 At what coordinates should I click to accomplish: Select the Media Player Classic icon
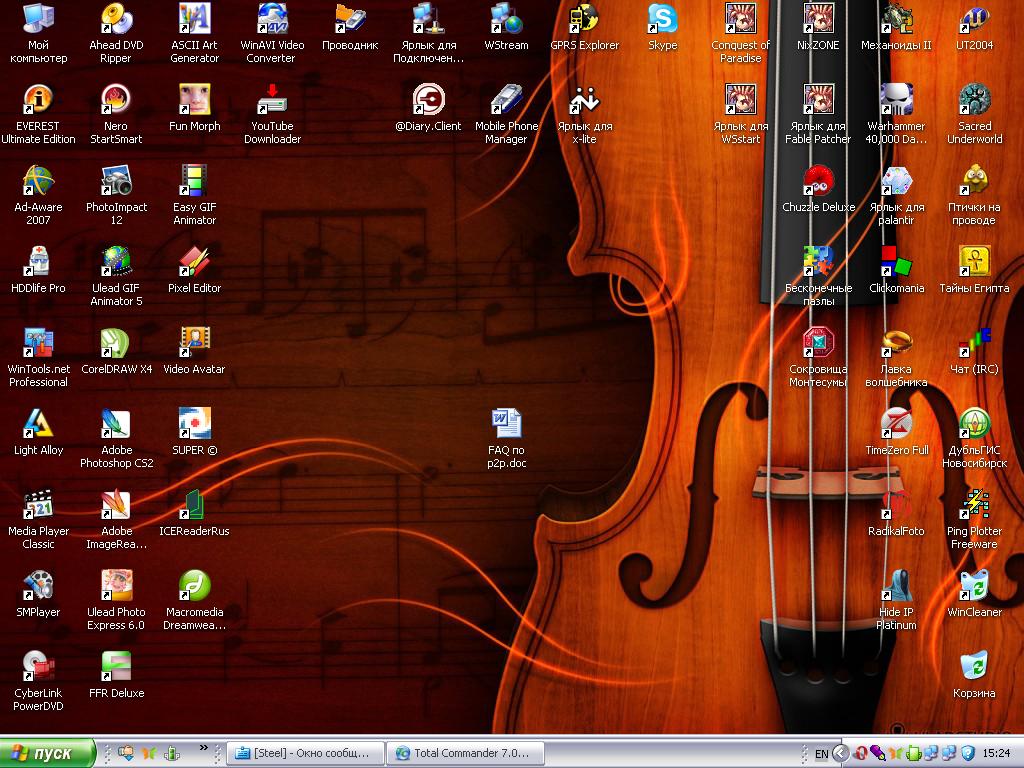(38, 505)
